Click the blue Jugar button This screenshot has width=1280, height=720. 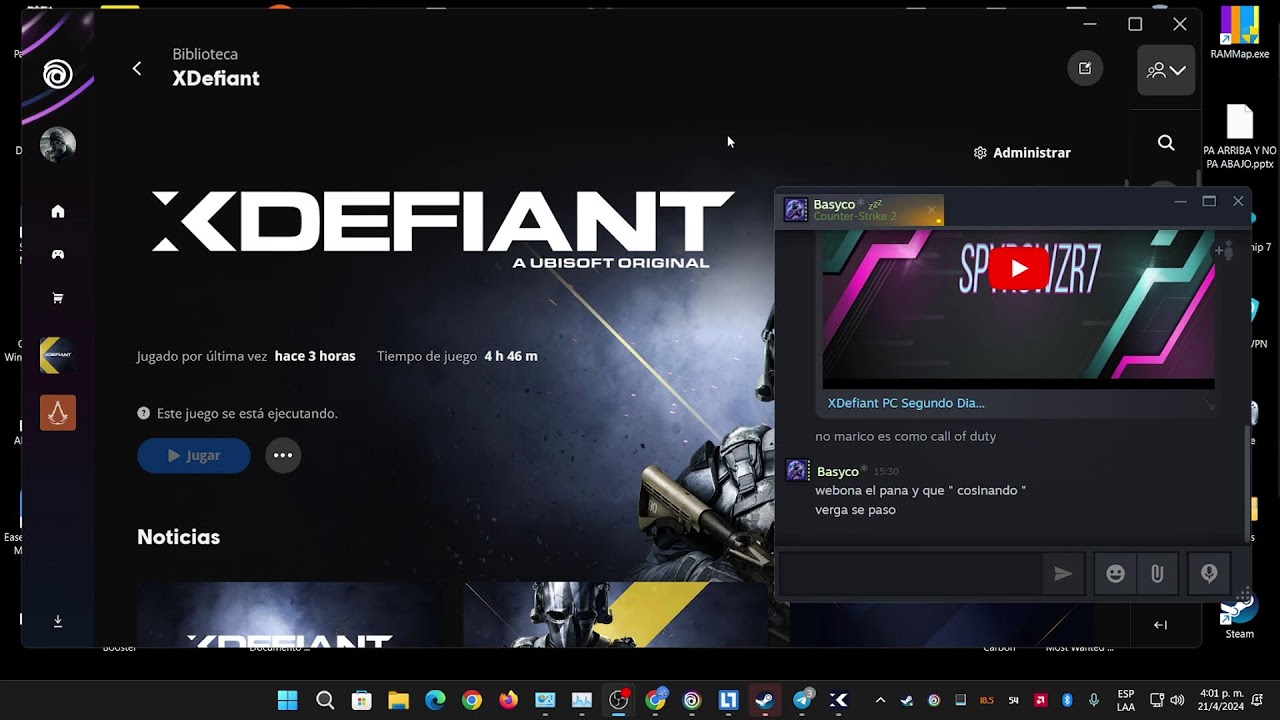coord(194,455)
